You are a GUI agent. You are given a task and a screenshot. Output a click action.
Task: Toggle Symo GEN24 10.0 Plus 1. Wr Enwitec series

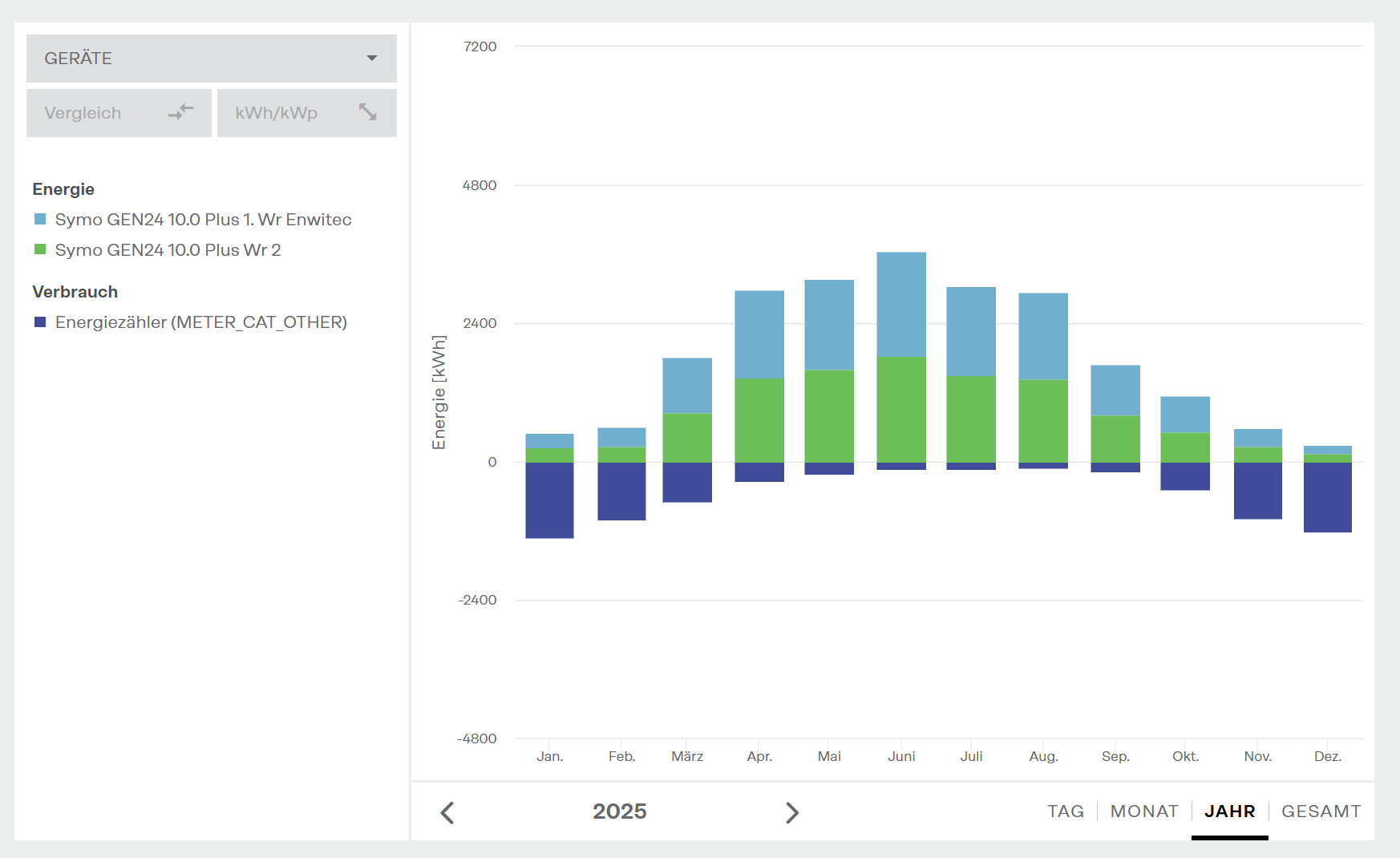tap(203, 220)
